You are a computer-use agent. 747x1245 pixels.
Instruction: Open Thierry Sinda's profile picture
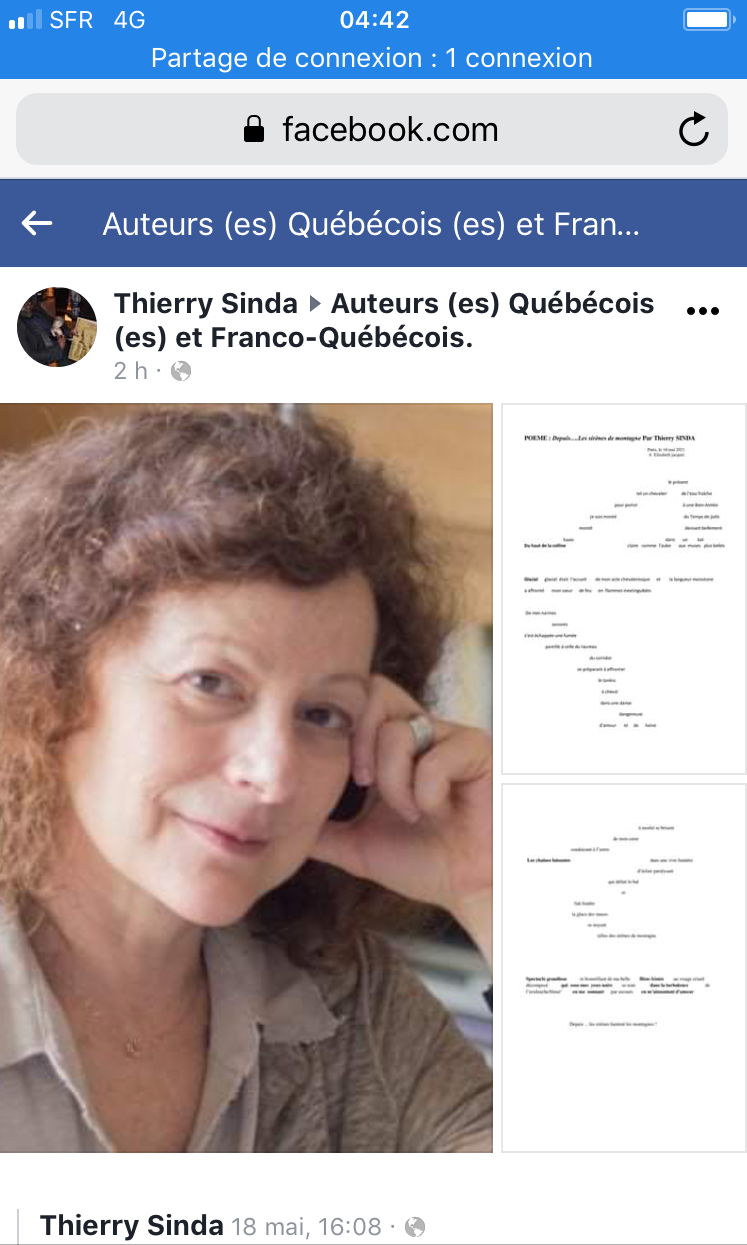(x=57, y=327)
